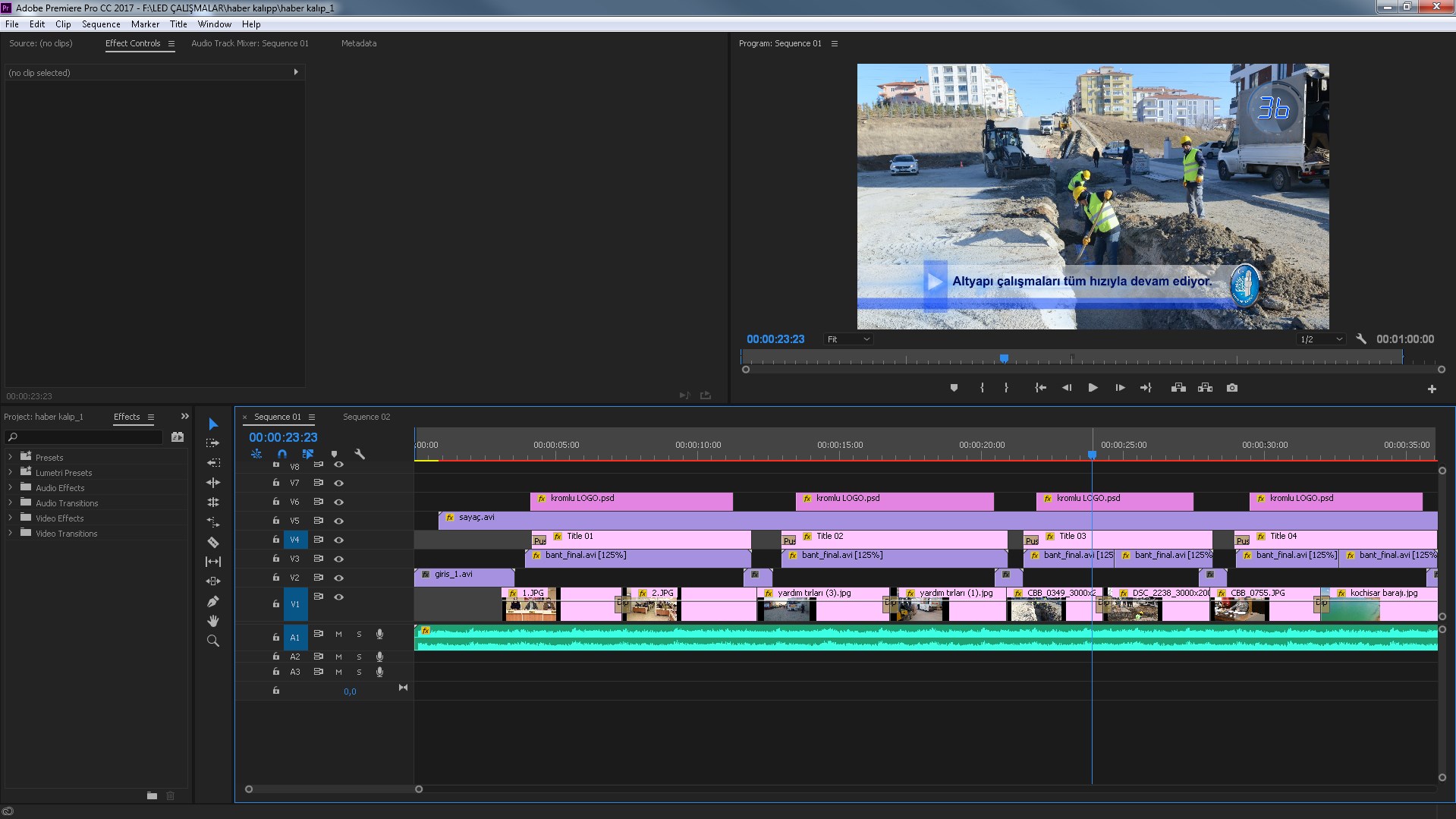Pick the Slip tool
Viewport: 1456px width, 819px height.
tap(213, 562)
